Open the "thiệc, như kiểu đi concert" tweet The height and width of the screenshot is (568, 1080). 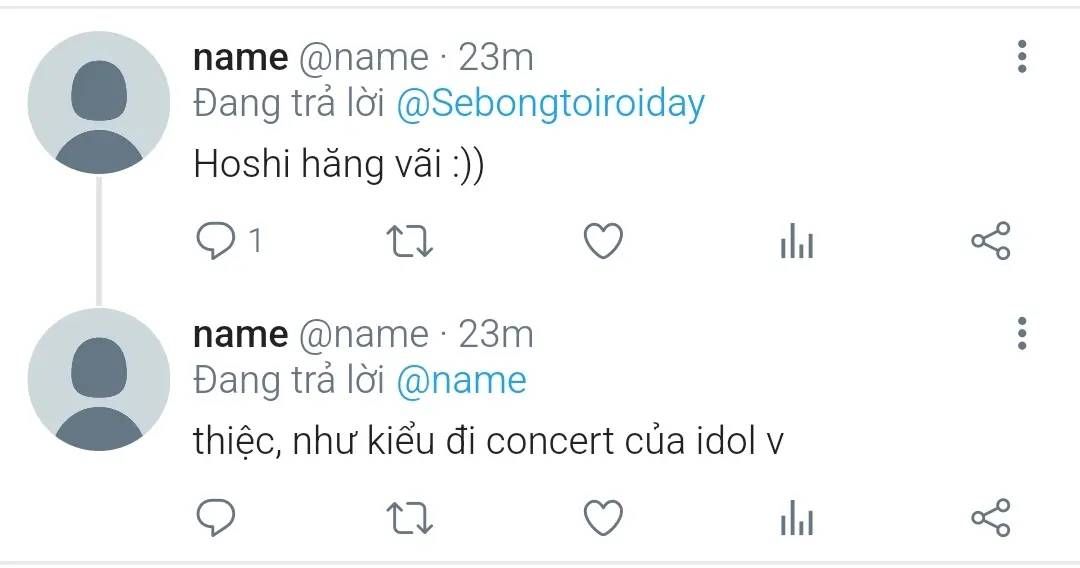point(488,441)
